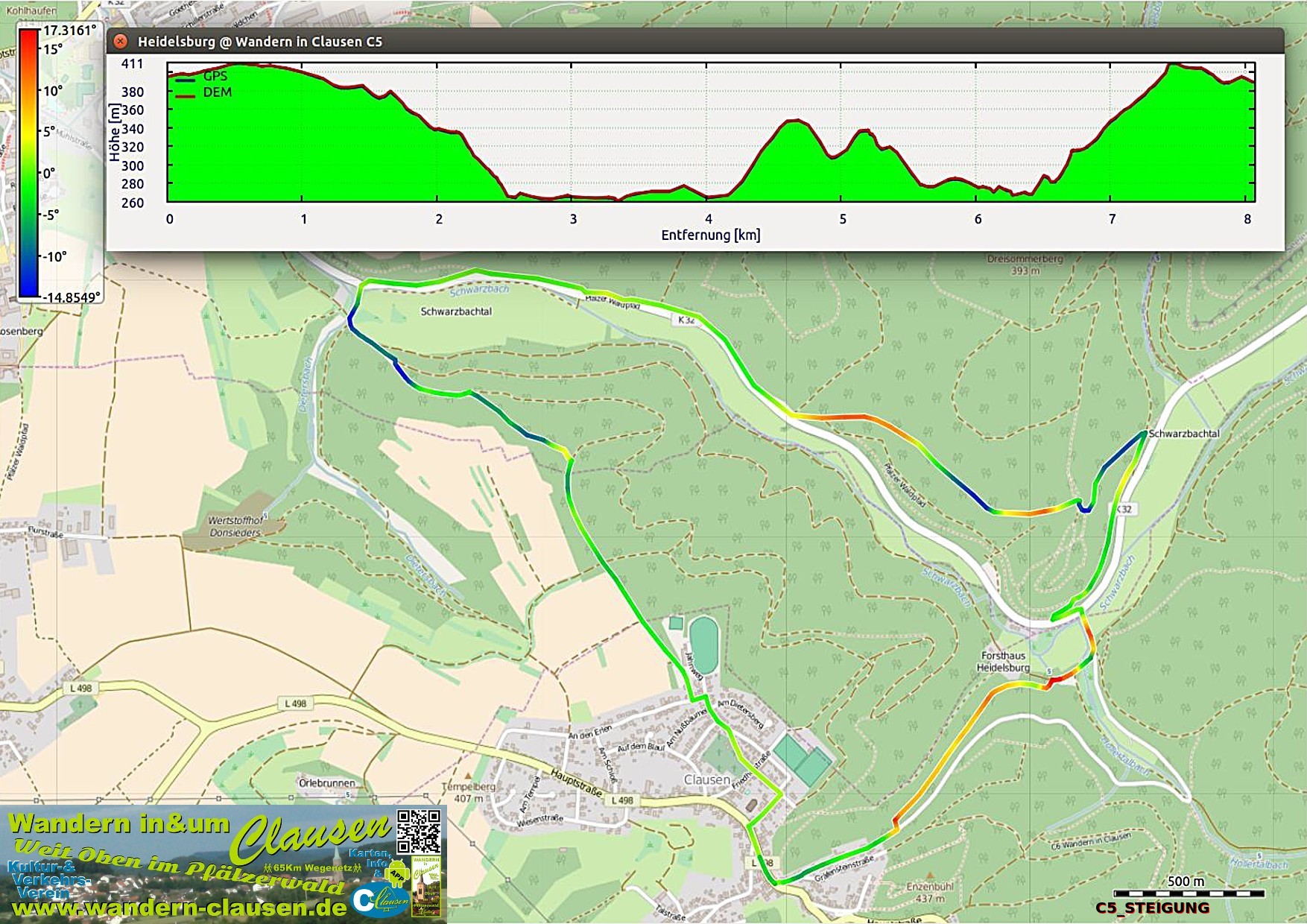The image size is (1307, 924).
Task: Click the Wandern in Clausen booklet thumbnail
Action: click(426, 886)
